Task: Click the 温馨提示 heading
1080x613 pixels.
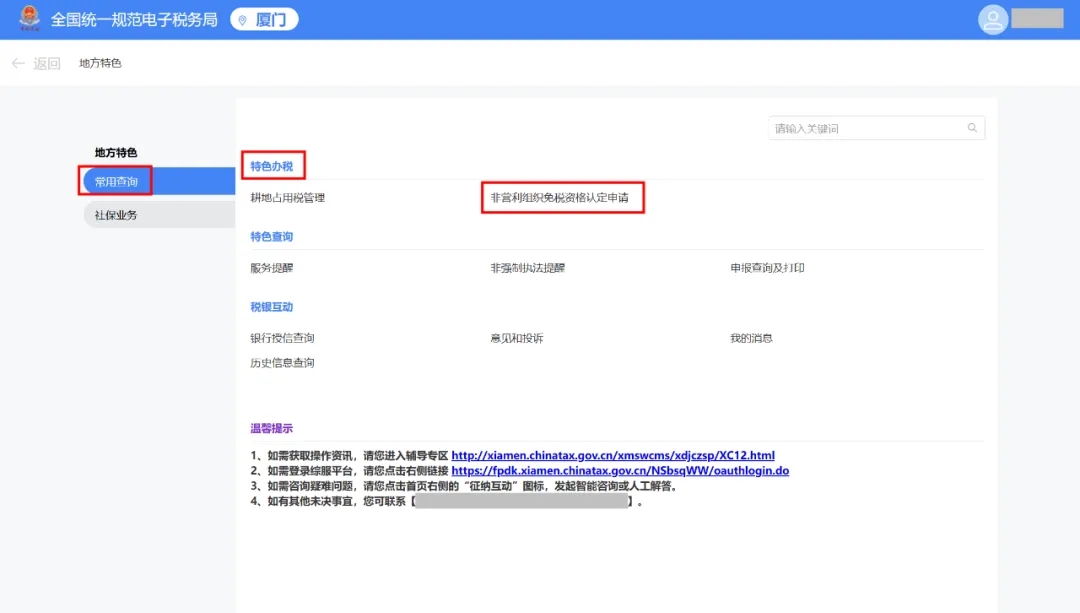Action: pos(271,428)
